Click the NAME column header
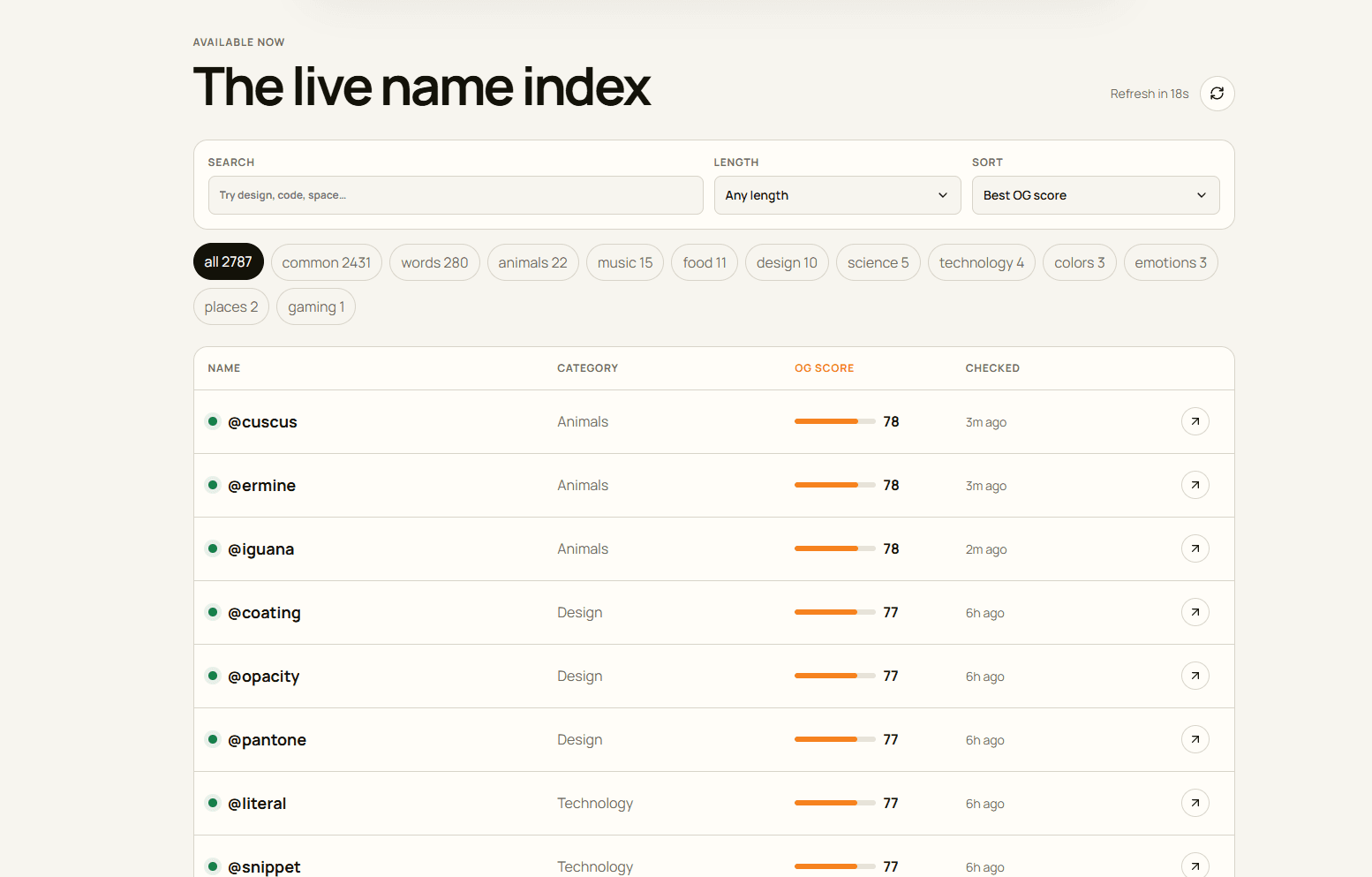 click(224, 368)
